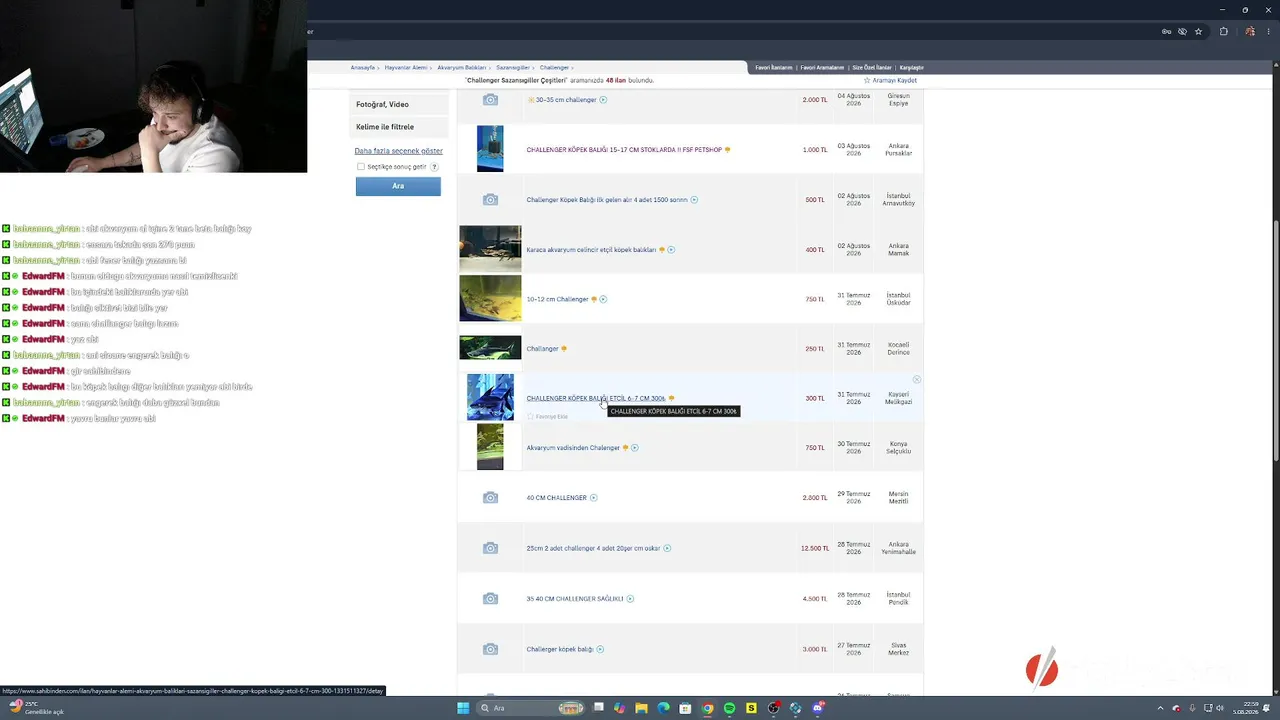Image resolution: width=1280 pixels, height=720 pixels.
Task: Open Karşılaştır menu item
Action: tap(911, 68)
